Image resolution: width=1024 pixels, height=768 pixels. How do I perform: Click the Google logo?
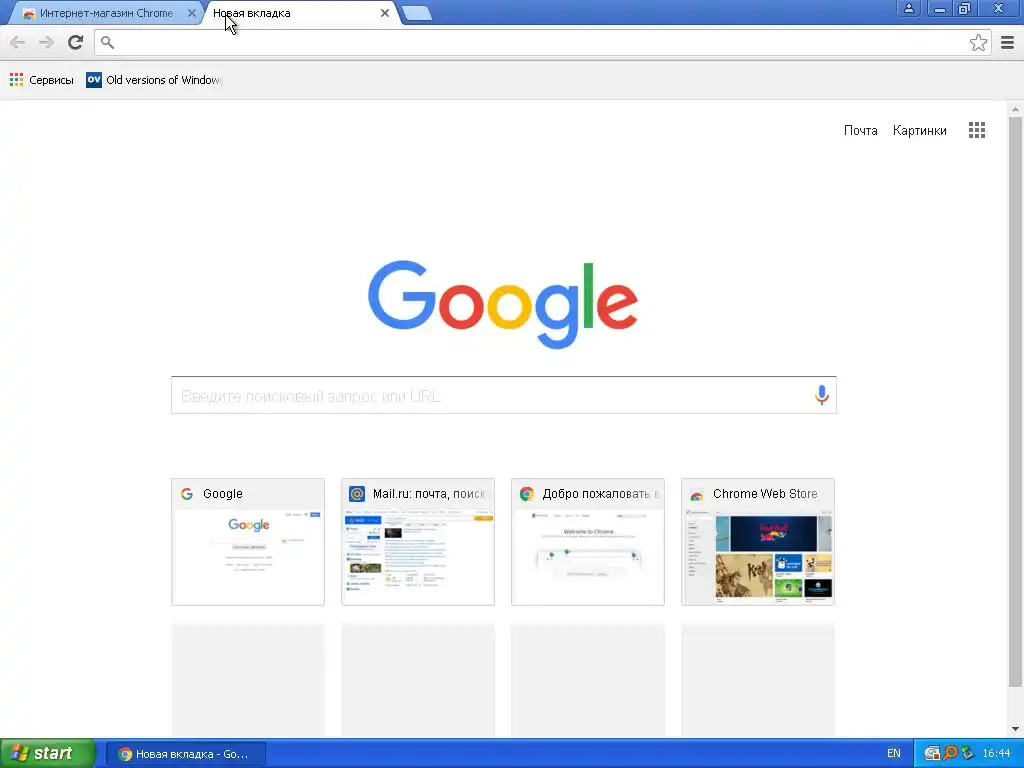click(503, 304)
